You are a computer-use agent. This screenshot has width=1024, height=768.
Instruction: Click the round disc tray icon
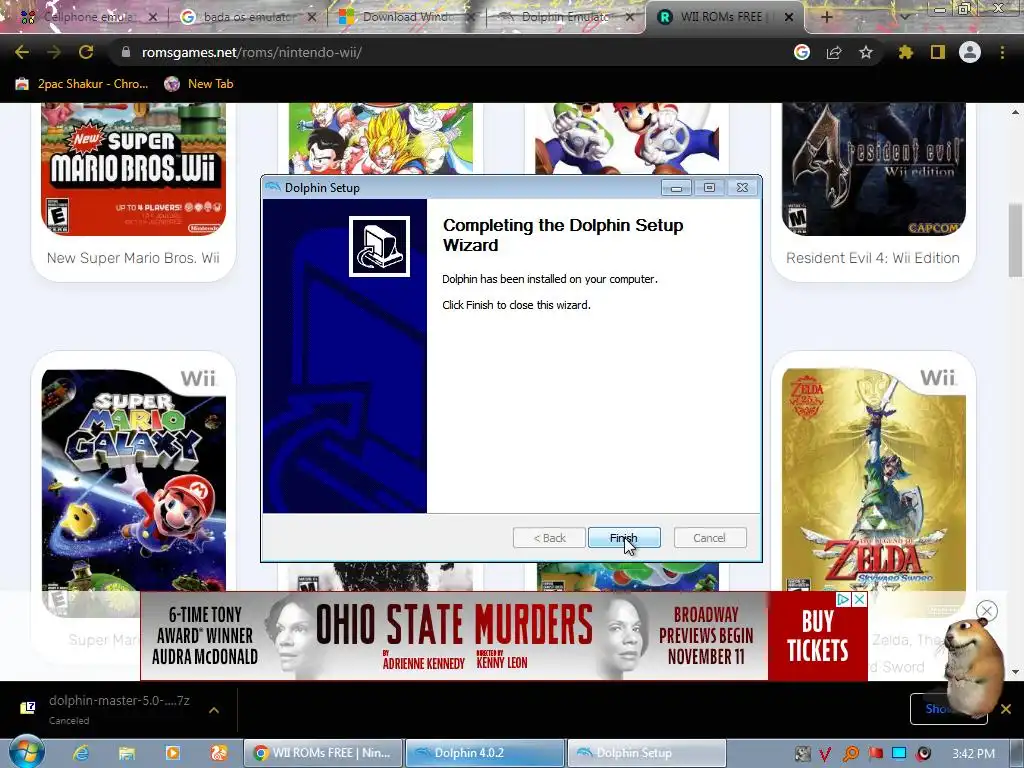(923, 754)
